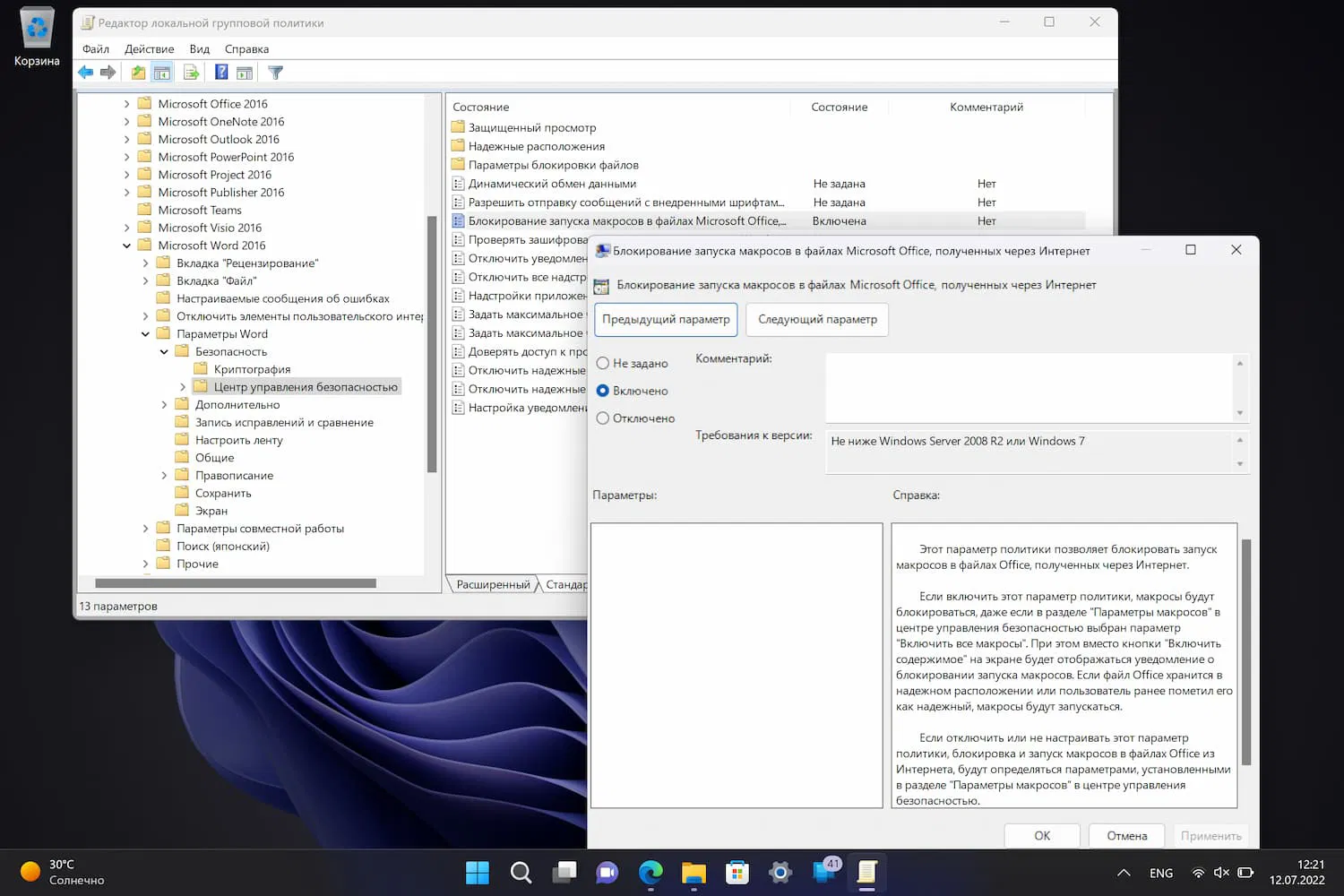The image size is (1344, 896).
Task: Expand the "Правописание" folder in tree
Action: (164, 476)
